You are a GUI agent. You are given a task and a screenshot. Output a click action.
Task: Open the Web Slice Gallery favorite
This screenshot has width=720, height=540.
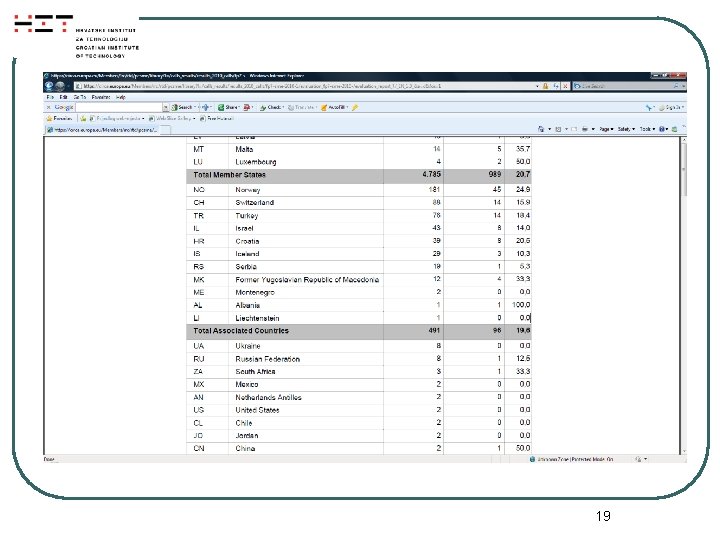[x=173, y=118]
